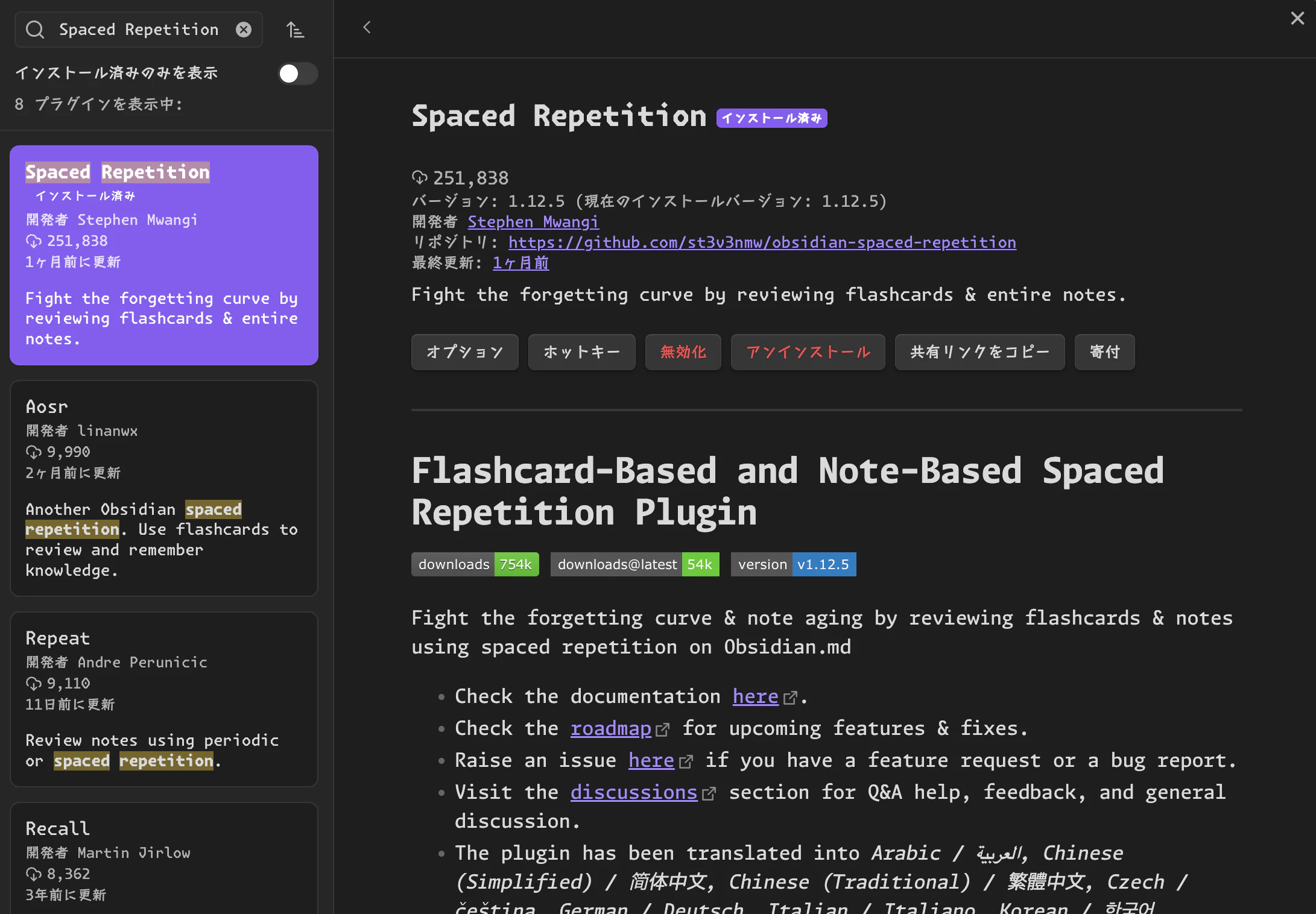The height and width of the screenshot is (914, 1316).
Task: Open the GitHub repository link
Action: coord(762,242)
